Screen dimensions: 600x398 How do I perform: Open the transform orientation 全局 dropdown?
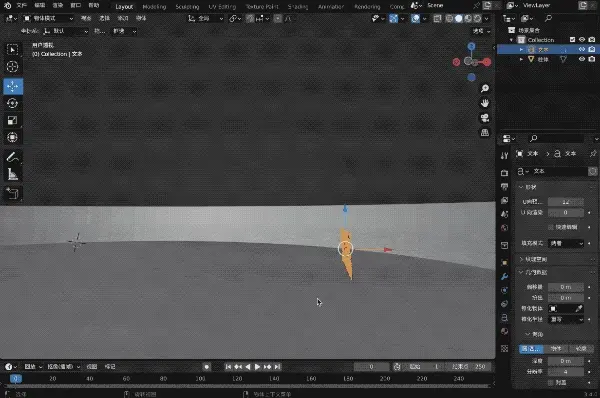click(205, 18)
